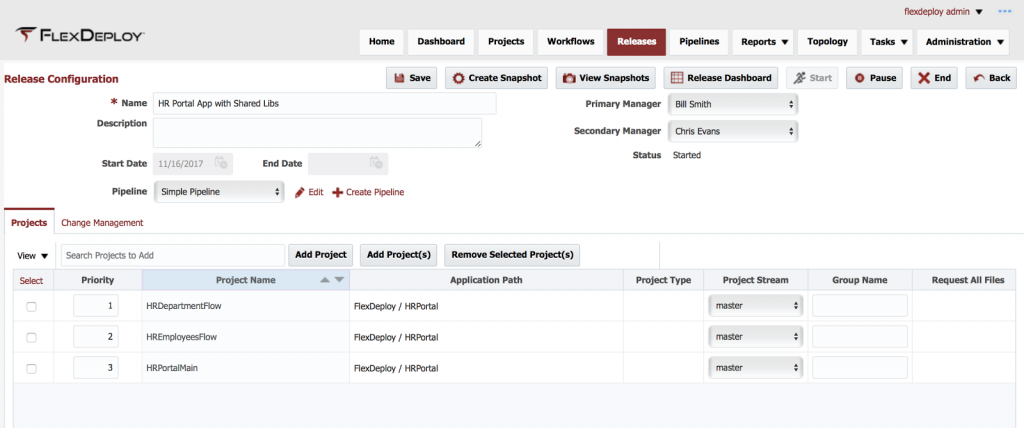Click the Add Project(s) button
This screenshot has height=428, width=1024.
(x=398, y=255)
